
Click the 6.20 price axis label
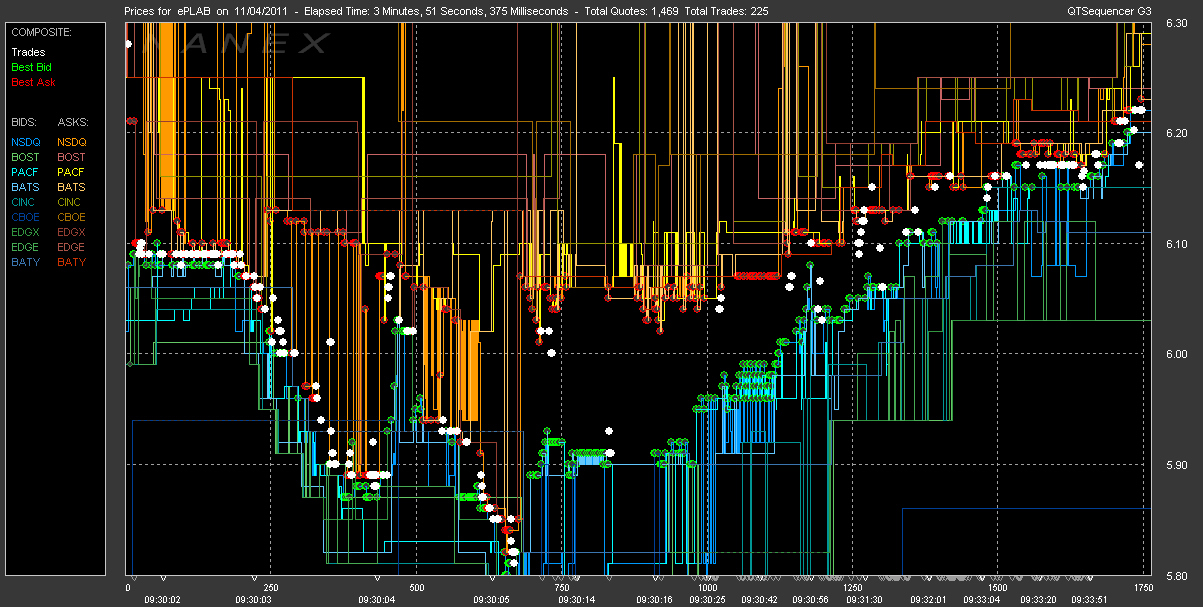(1175, 133)
